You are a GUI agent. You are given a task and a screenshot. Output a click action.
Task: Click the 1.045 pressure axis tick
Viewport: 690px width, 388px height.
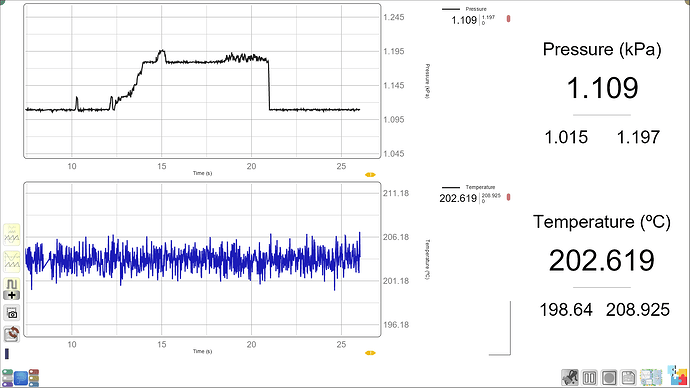tap(393, 154)
